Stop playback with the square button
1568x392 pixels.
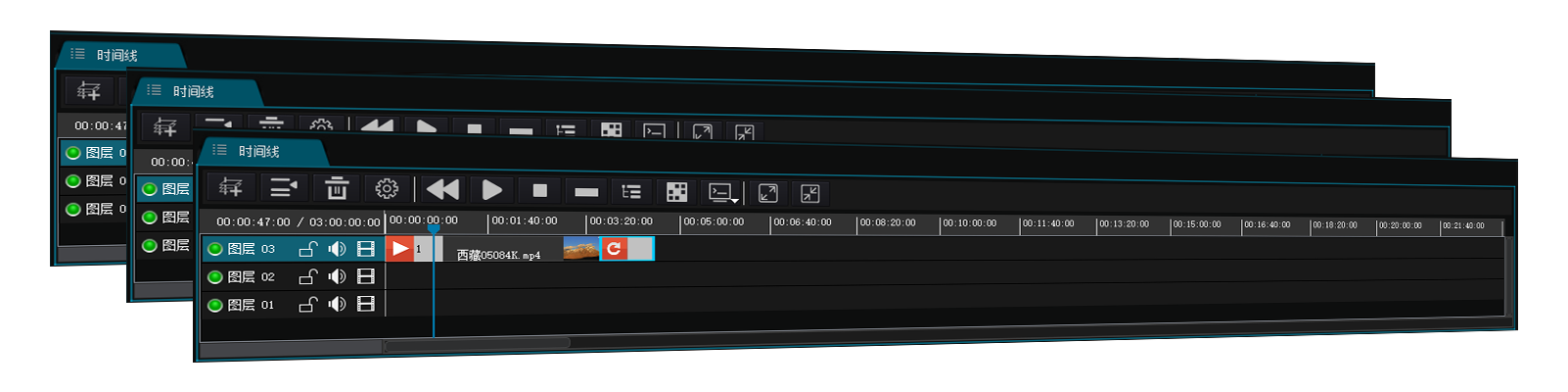[539, 190]
